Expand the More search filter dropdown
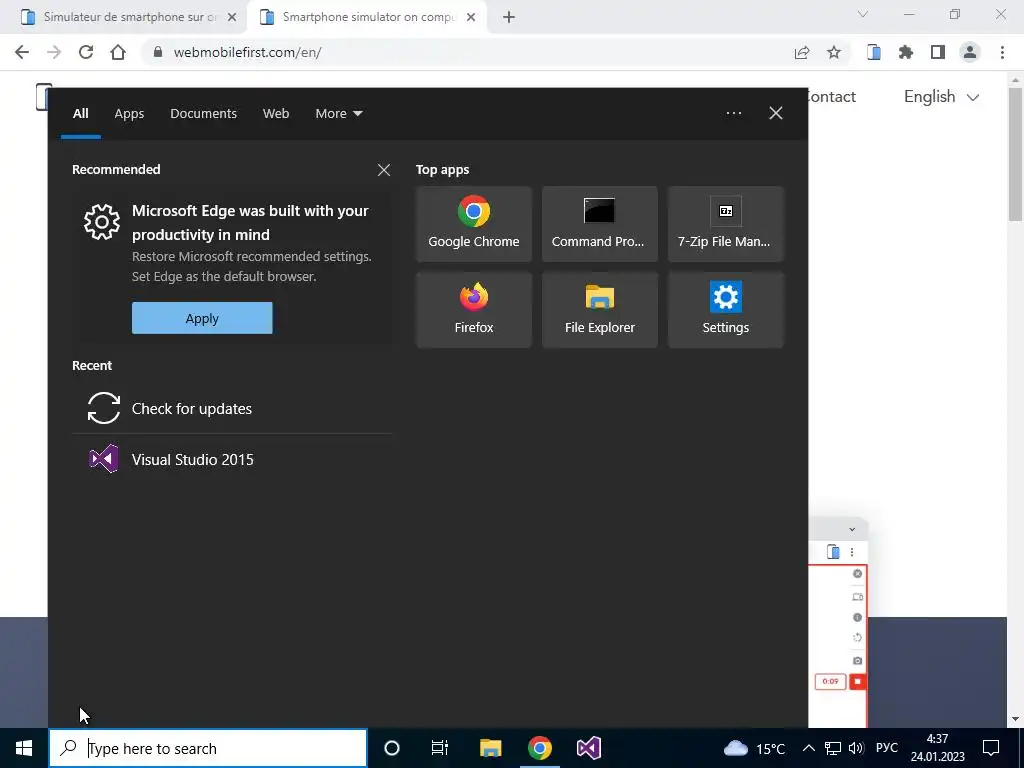The width and height of the screenshot is (1024, 768). [x=338, y=114]
